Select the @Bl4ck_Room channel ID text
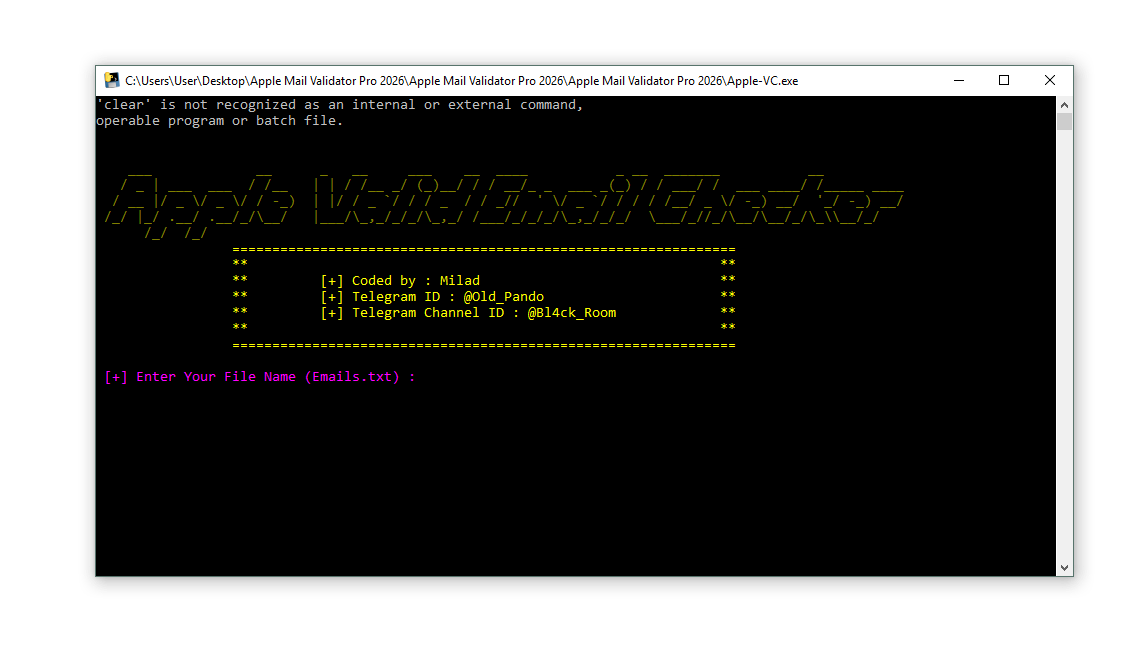1138x654 pixels. click(572, 312)
